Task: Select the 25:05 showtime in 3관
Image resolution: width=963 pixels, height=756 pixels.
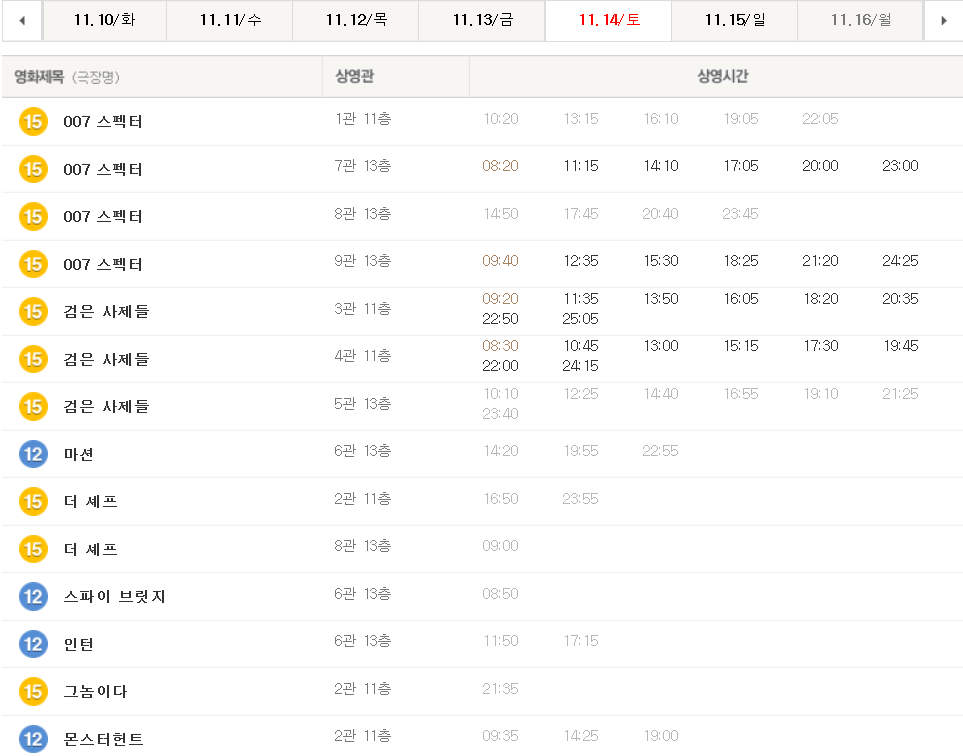Action: tap(580, 319)
